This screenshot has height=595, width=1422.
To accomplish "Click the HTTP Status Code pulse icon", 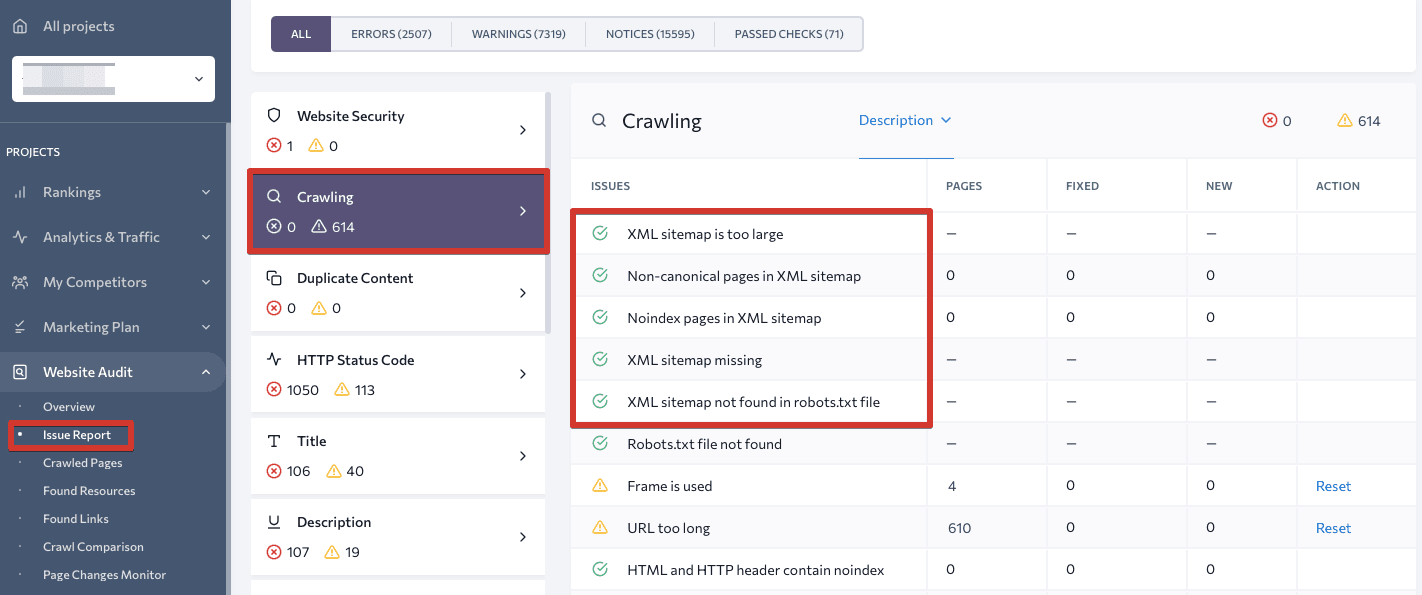I will 274,360.
